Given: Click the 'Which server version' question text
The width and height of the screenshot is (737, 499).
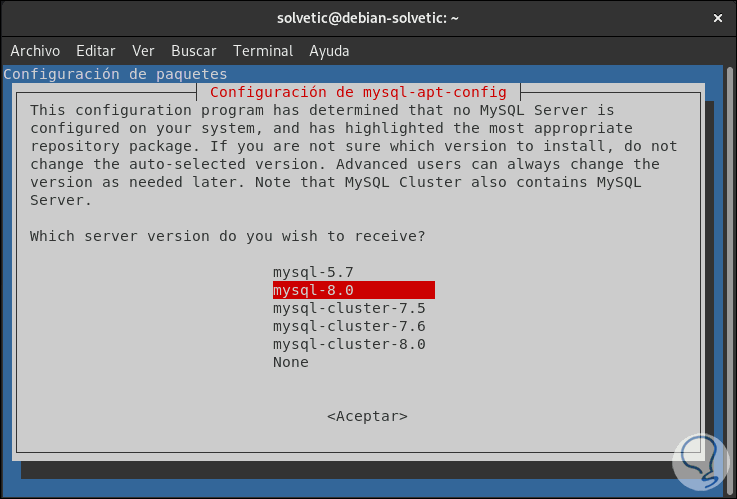Looking at the screenshot, I should (227, 236).
